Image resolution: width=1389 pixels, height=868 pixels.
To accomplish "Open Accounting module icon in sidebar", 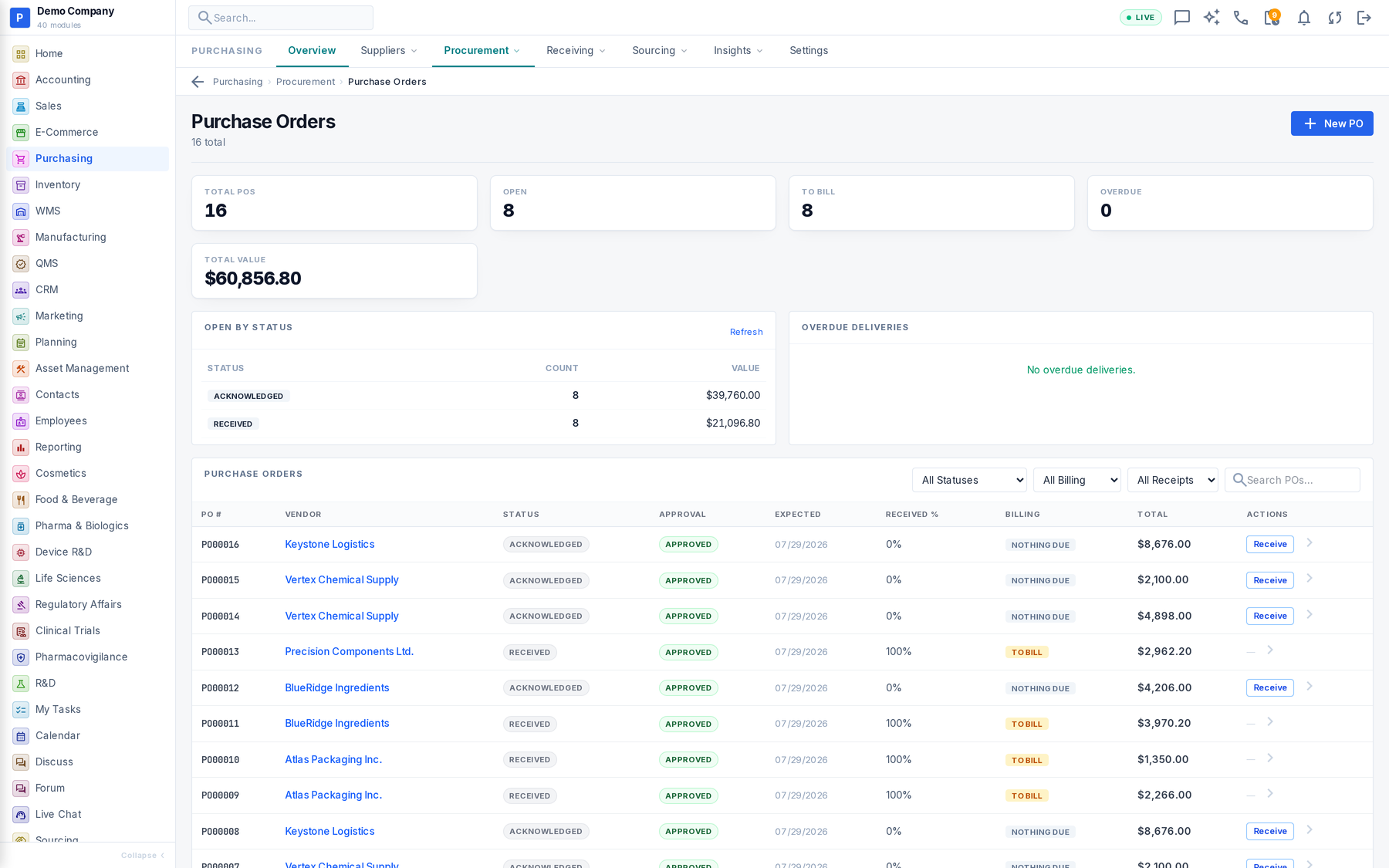I will [x=21, y=80].
